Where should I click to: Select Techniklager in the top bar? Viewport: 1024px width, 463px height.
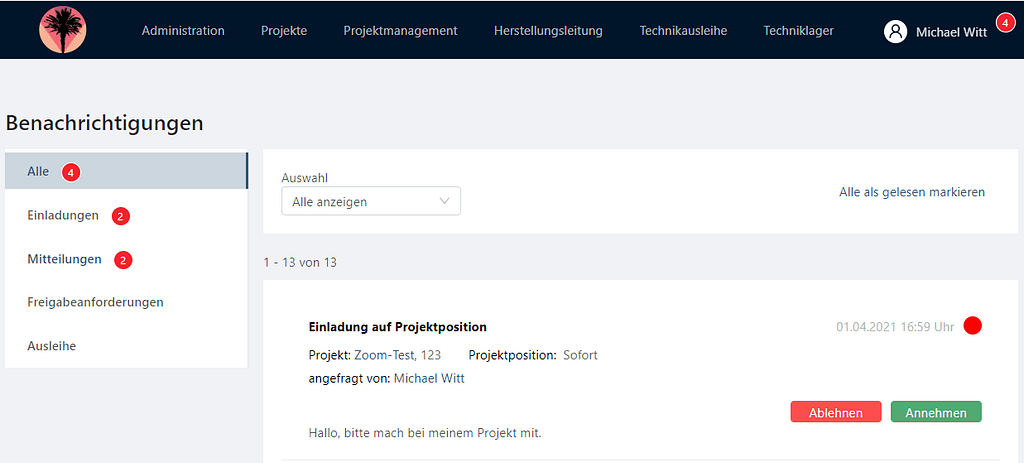pyautogui.click(x=798, y=31)
